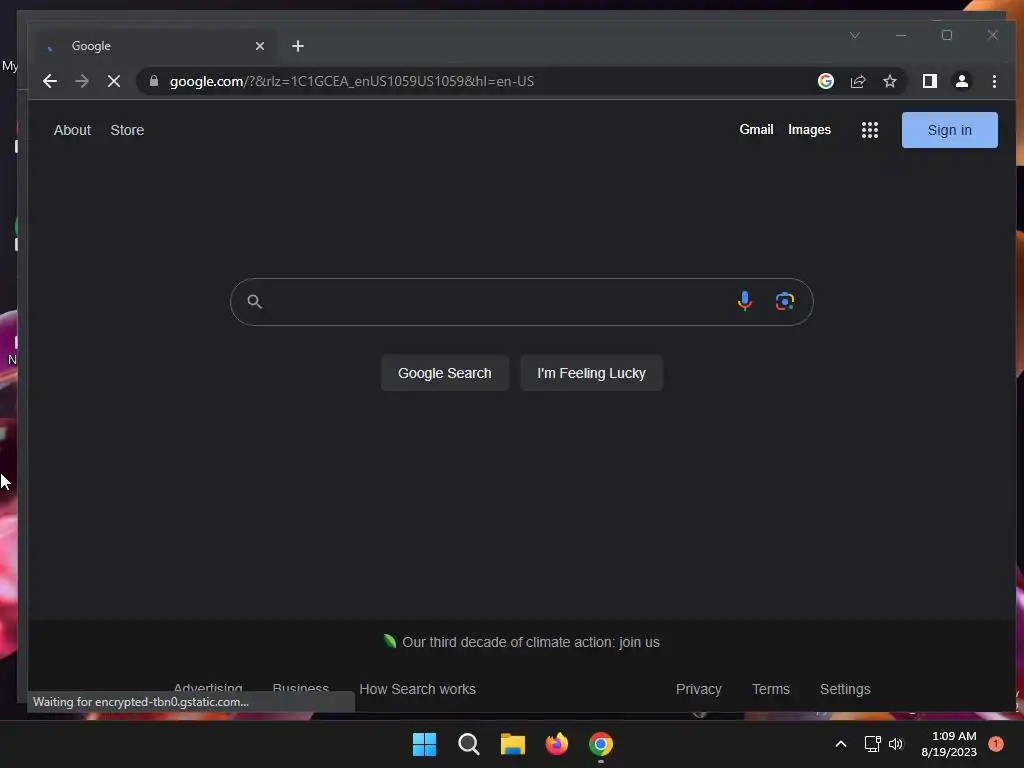Share this page using the share icon
Viewport: 1024px width, 768px height.
[x=857, y=81]
